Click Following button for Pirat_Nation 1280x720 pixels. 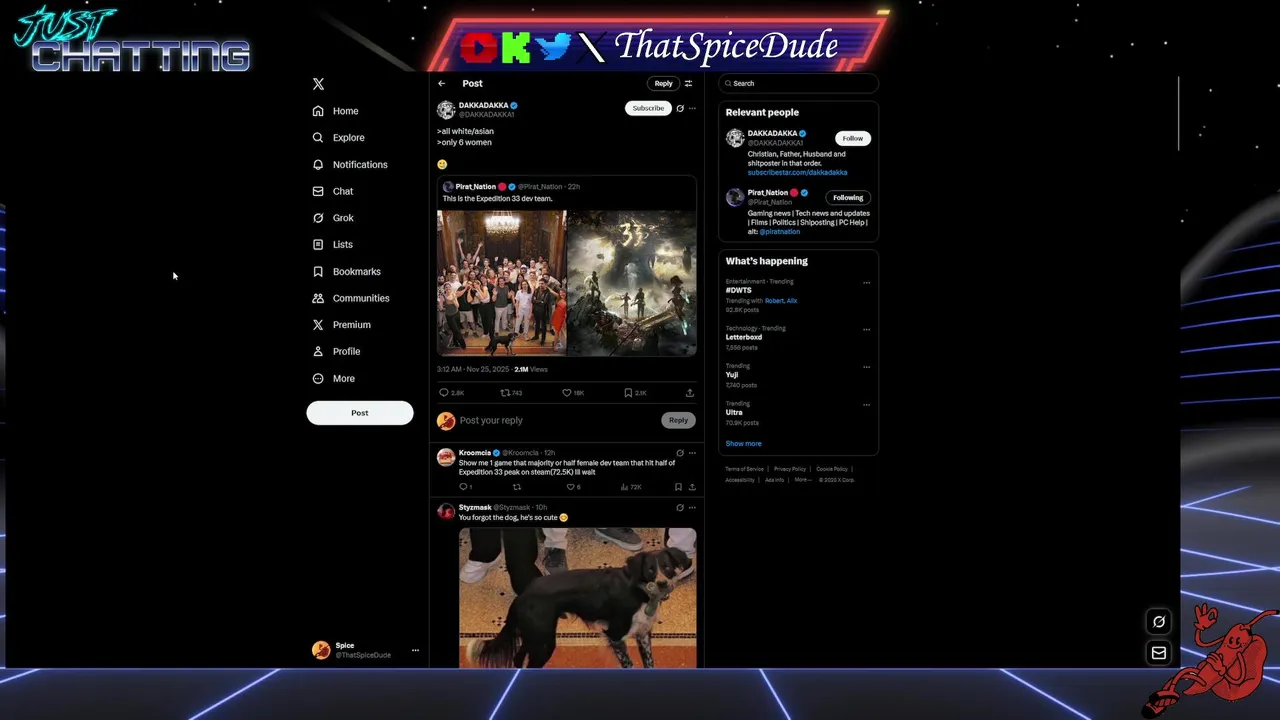(848, 198)
